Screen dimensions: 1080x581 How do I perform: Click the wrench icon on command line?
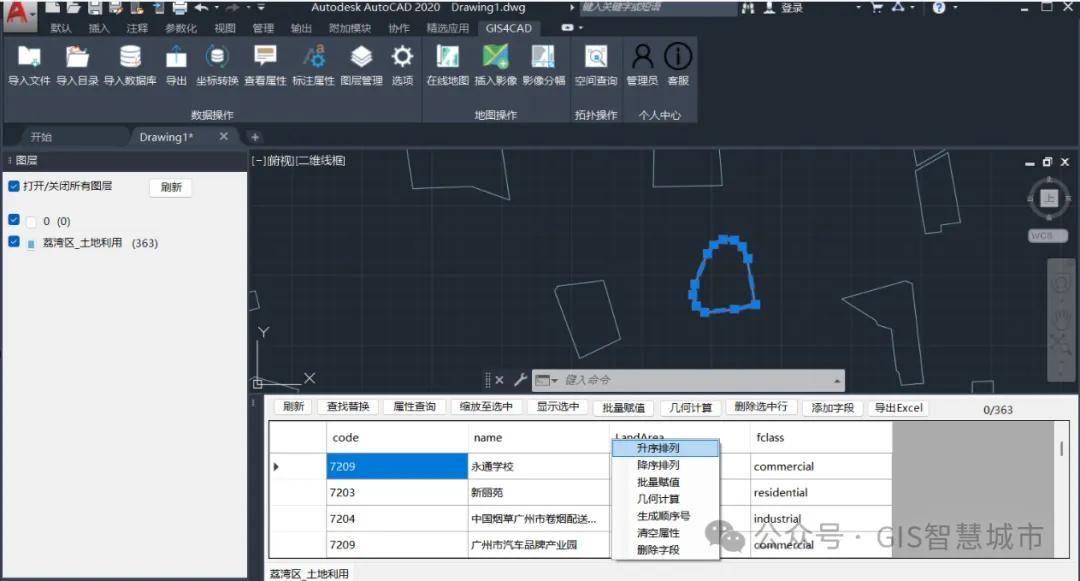521,379
